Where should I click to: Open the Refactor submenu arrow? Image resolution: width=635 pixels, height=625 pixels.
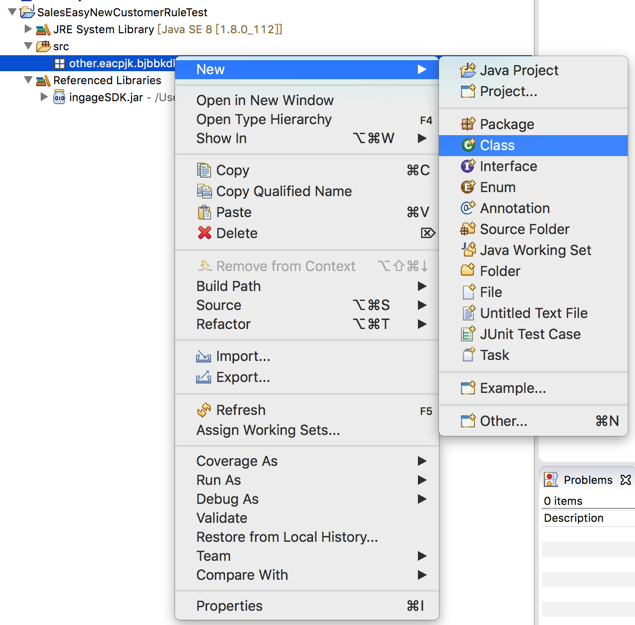coord(422,324)
